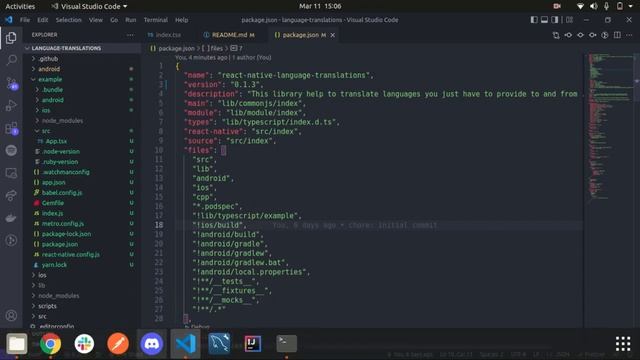Viewport: 640px width, 360px height.
Task: Expand the .bundle folder under example
Action: pos(82,89)
